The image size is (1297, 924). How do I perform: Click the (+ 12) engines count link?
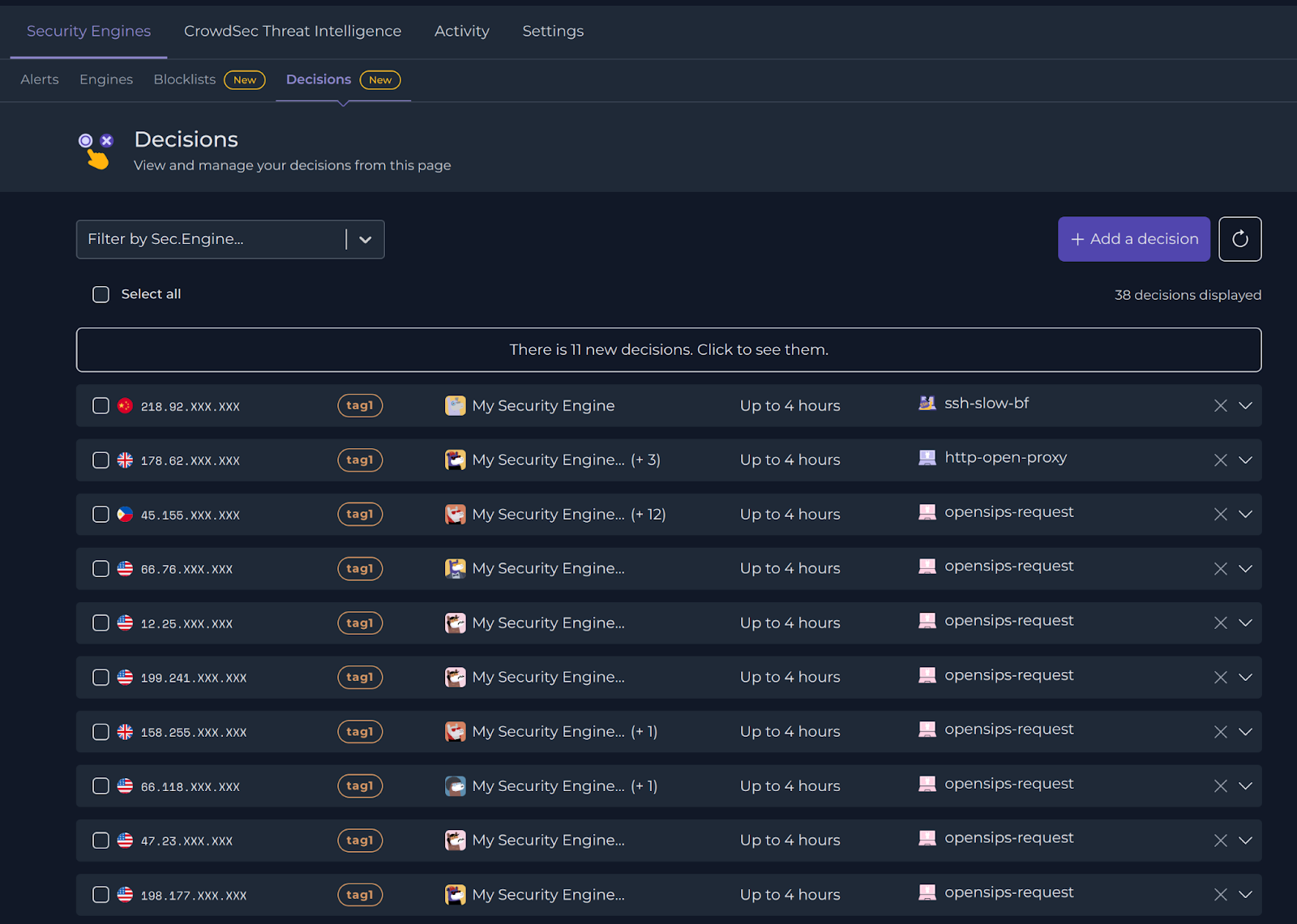click(x=648, y=514)
